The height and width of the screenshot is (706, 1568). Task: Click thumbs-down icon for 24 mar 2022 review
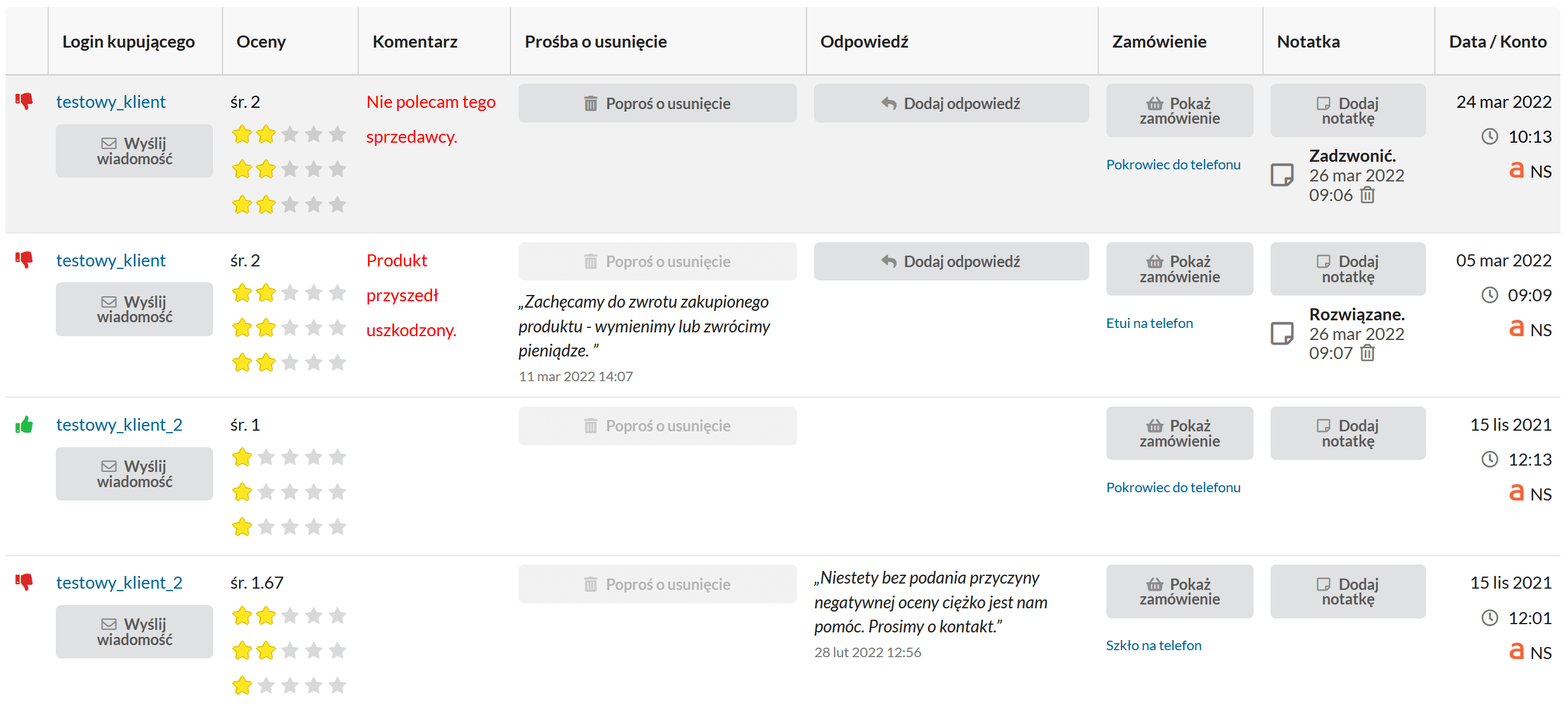coord(24,101)
